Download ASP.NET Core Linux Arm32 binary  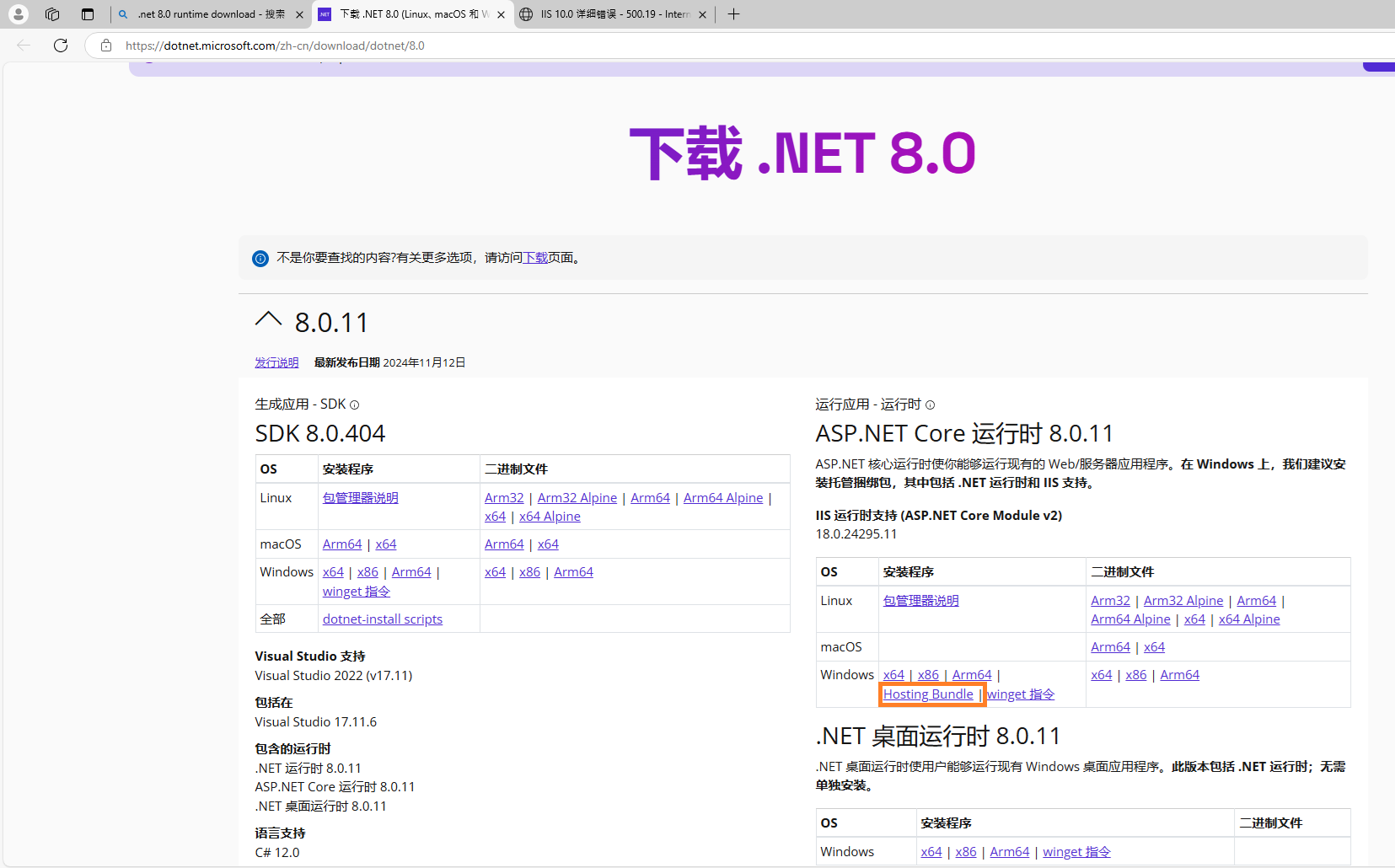[1110, 601]
